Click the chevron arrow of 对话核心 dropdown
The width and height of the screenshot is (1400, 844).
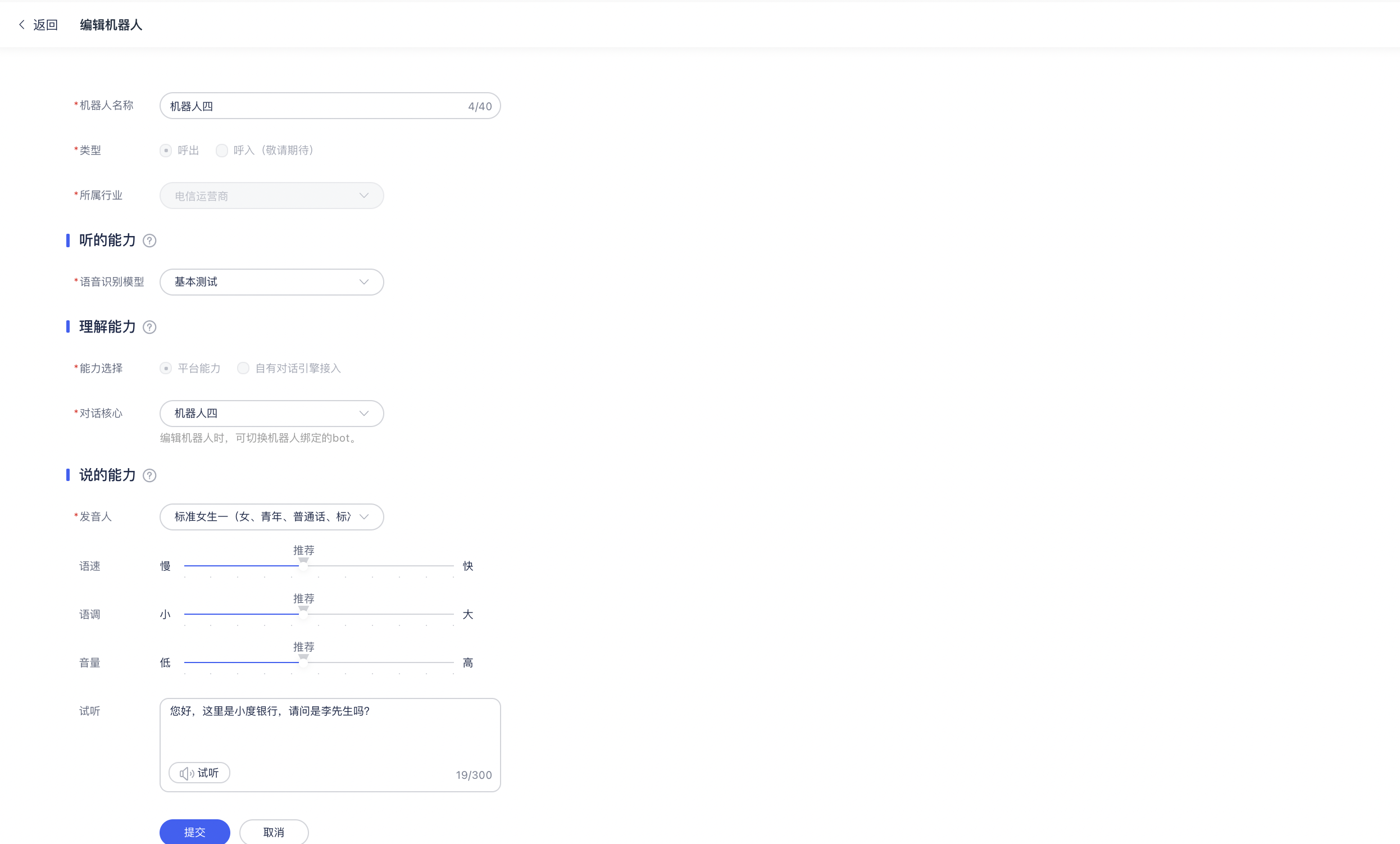click(x=364, y=413)
